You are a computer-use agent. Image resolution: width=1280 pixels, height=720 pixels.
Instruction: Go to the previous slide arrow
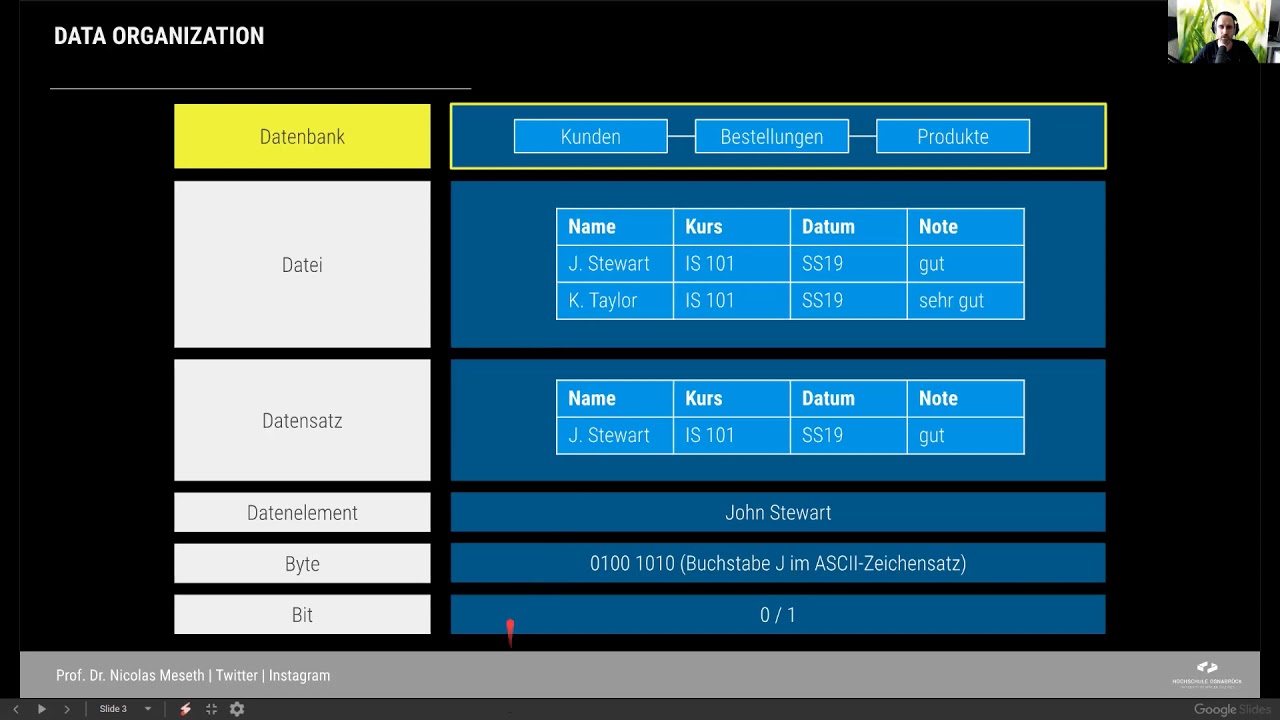point(15,709)
